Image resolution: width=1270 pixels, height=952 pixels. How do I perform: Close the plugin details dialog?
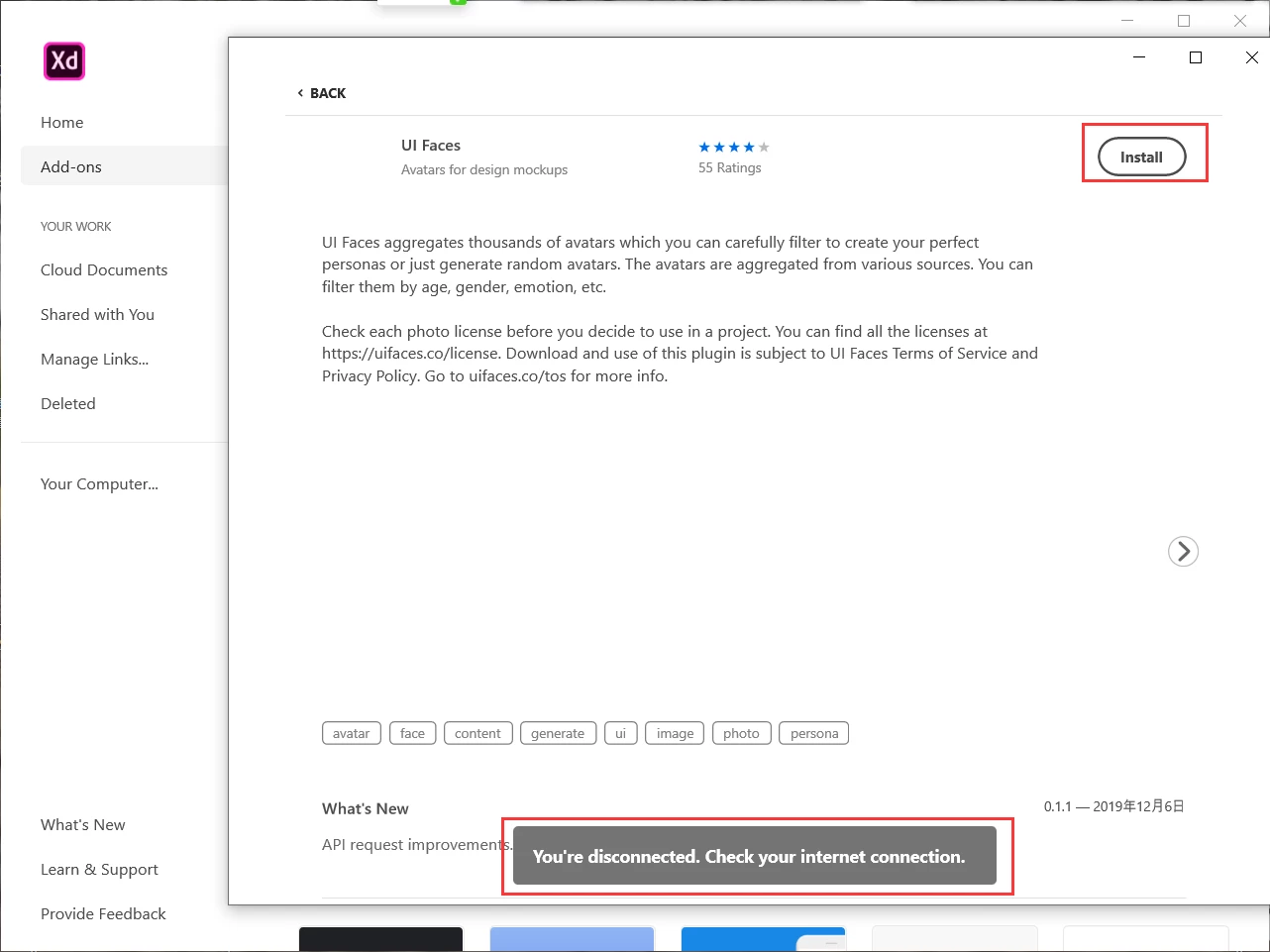(1251, 57)
